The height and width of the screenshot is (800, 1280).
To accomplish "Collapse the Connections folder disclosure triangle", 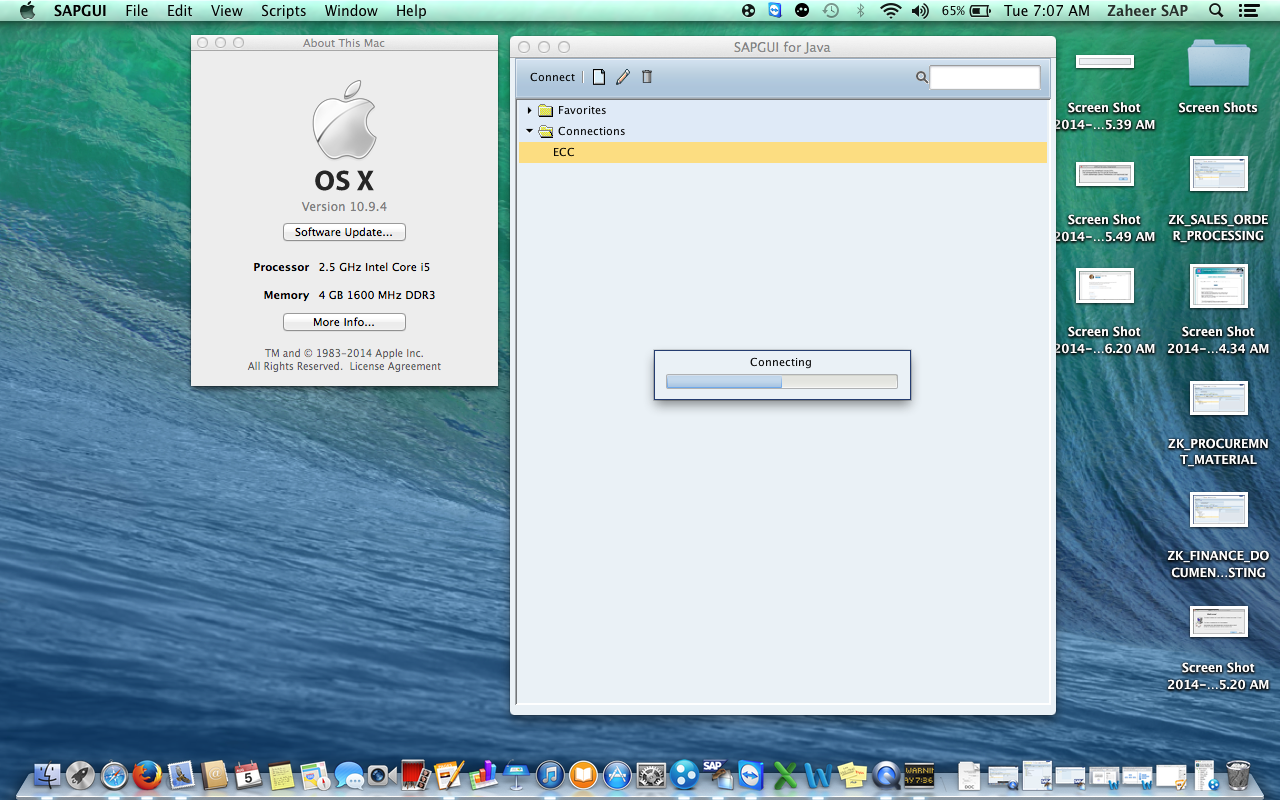I will (529, 131).
